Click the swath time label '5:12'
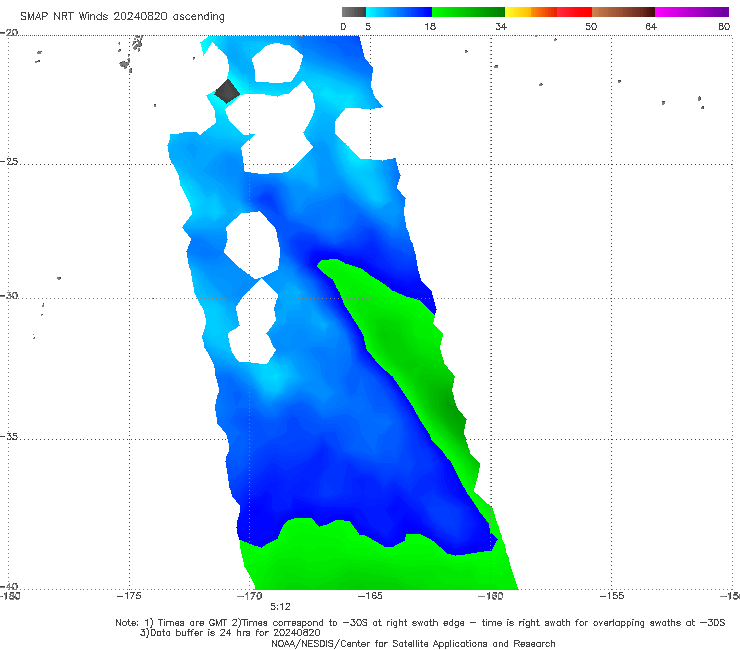Viewport: 740px width, 650px height. pos(280,607)
